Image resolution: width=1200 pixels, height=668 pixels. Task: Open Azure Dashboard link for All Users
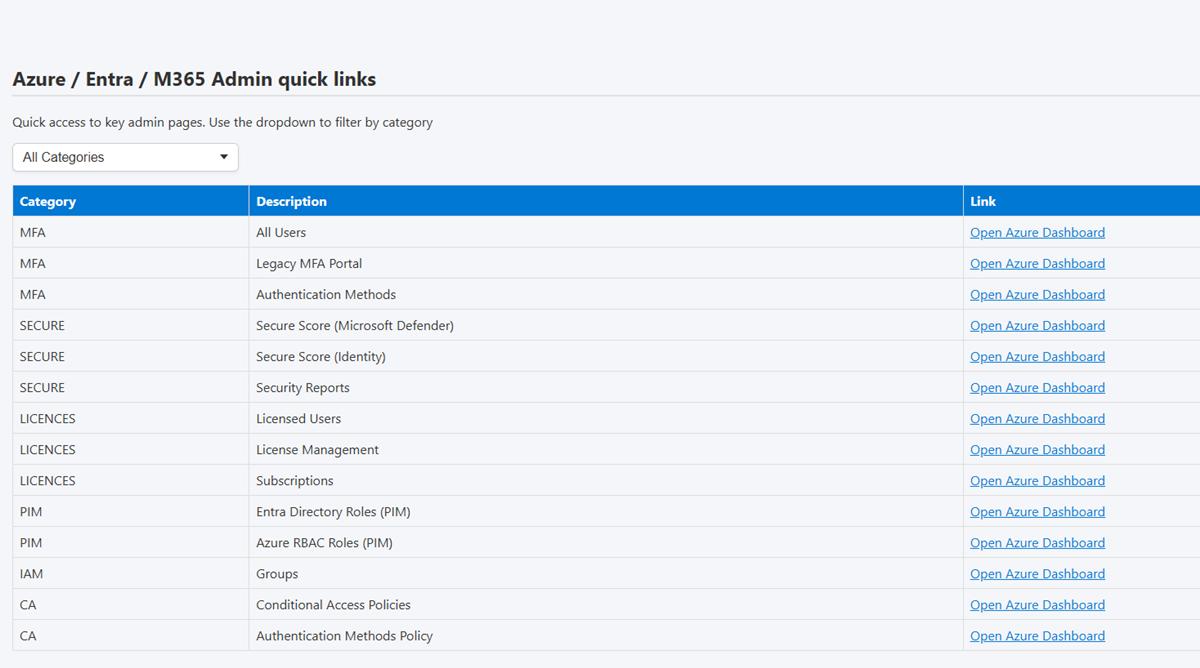1037,233
